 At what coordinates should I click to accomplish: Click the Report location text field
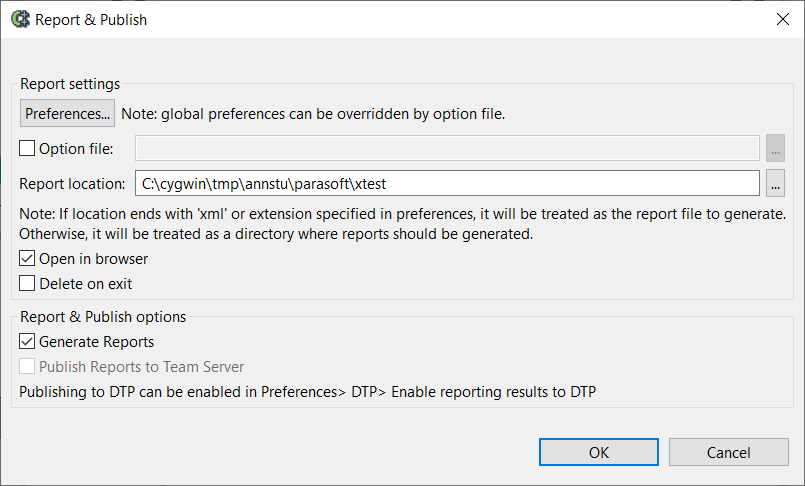pyautogui.click(x=447, y=183)
